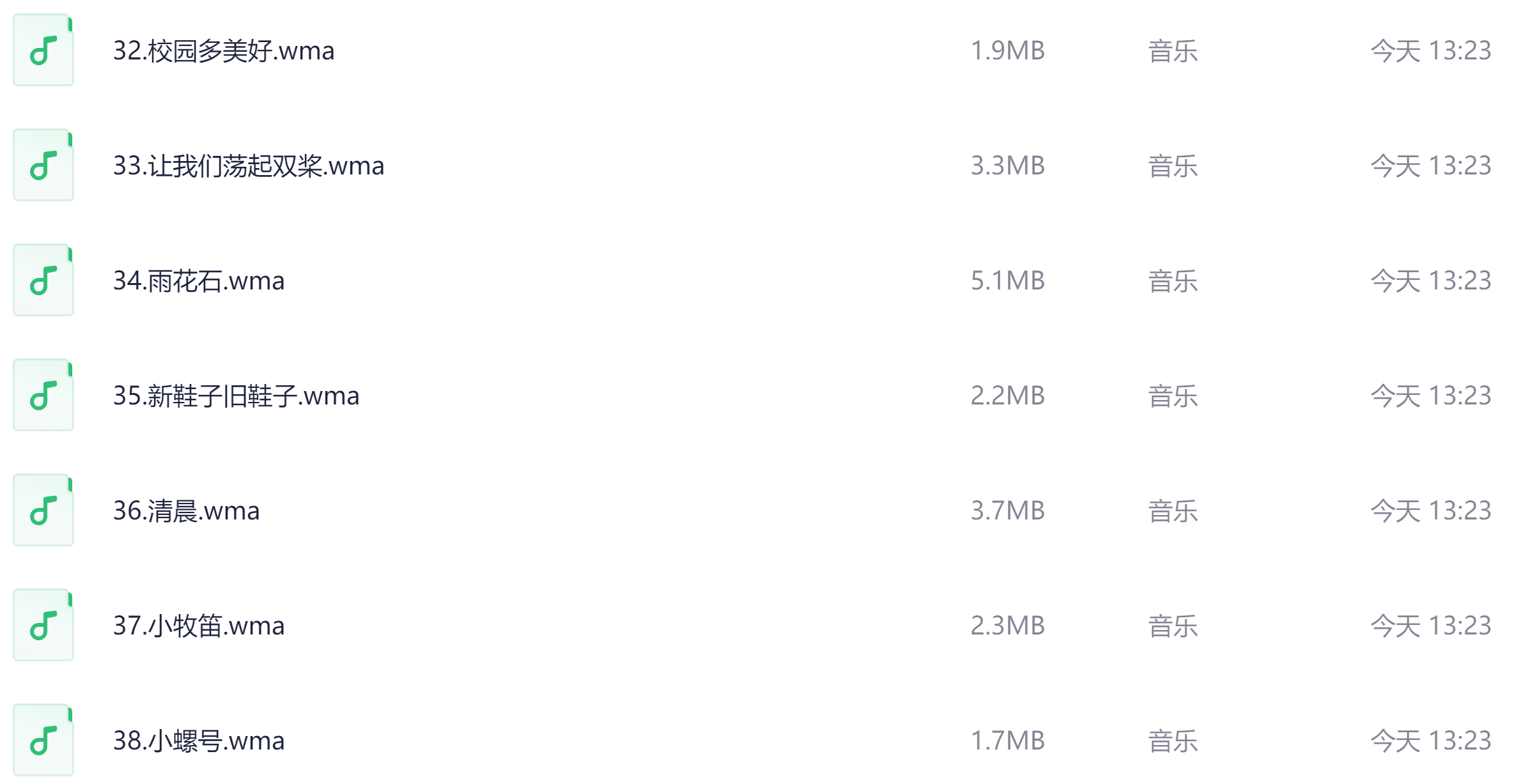Screen dimensions: 1521x784
Task: Click the music icon beside 35.新鞋子旧鞋子.wma
Action: (x=43, y=396)
